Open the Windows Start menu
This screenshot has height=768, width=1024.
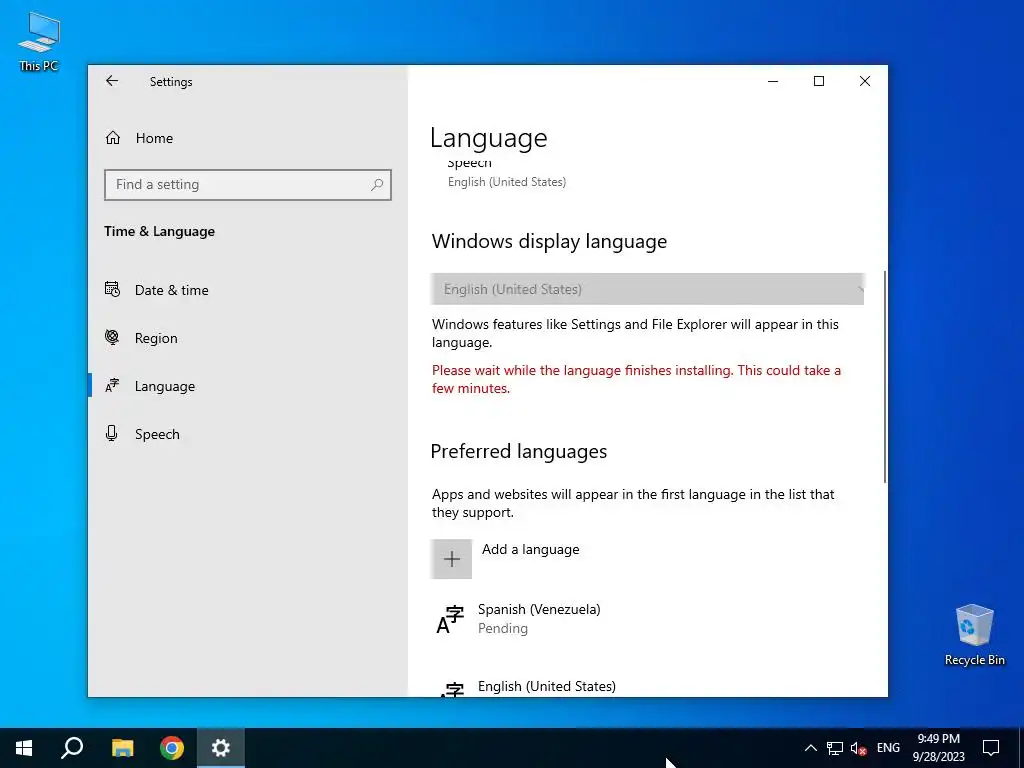[24, 748]
